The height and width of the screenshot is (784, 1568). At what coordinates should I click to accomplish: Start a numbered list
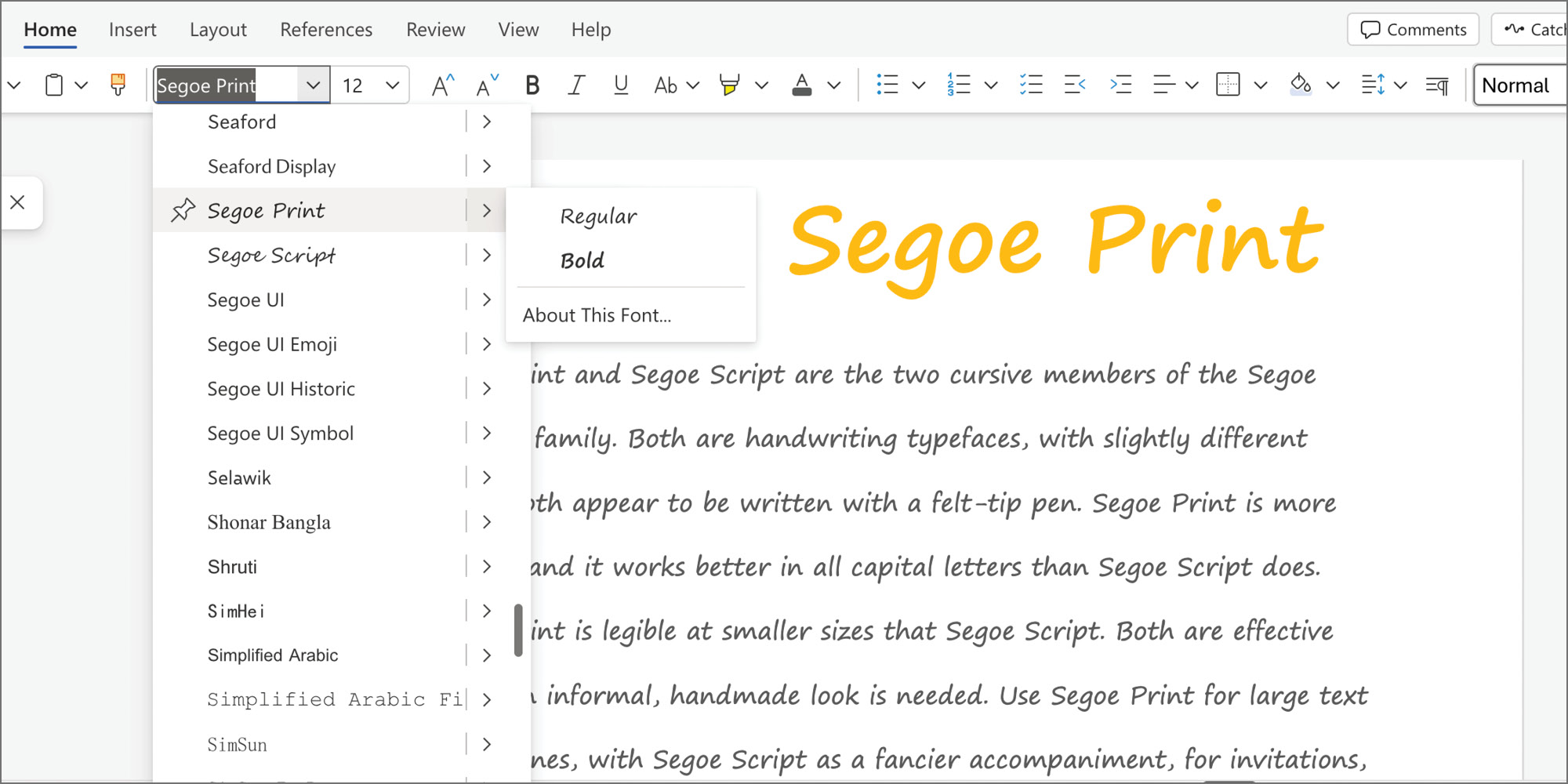click(x=957, y=85)
